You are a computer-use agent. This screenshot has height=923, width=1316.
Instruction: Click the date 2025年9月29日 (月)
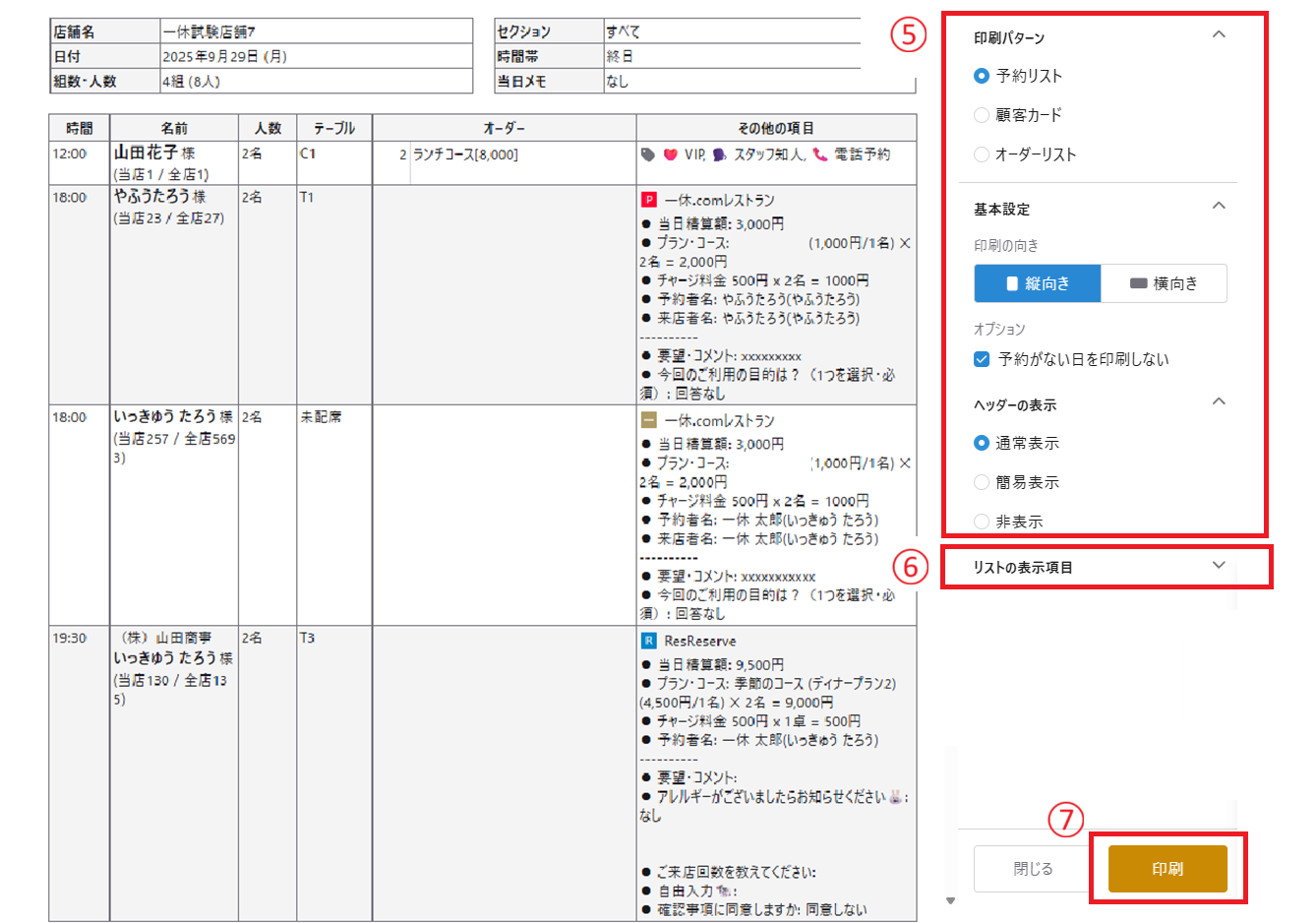point(224,56)
